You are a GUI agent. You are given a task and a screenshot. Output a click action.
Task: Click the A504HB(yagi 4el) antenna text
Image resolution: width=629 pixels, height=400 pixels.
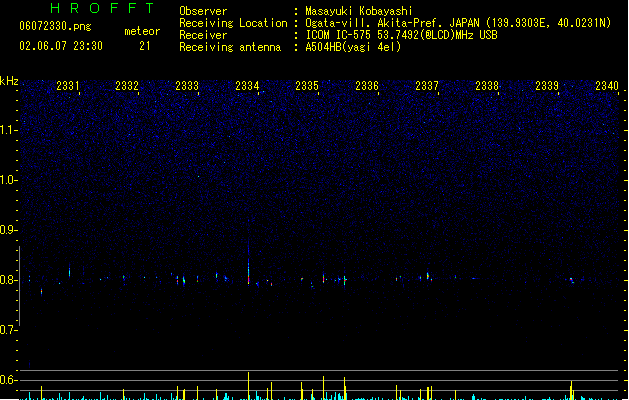click(x=353, y=47)
